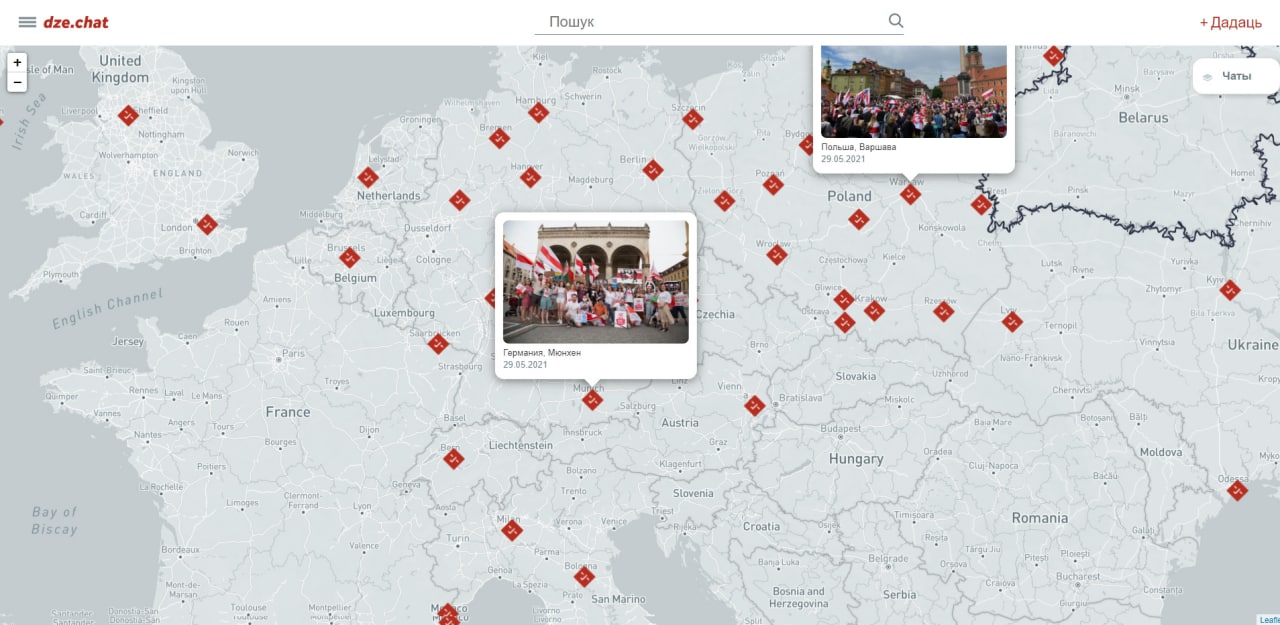Zoom out the map with minus
This screenshot has width=1280, height=625.
coord(17,81)
